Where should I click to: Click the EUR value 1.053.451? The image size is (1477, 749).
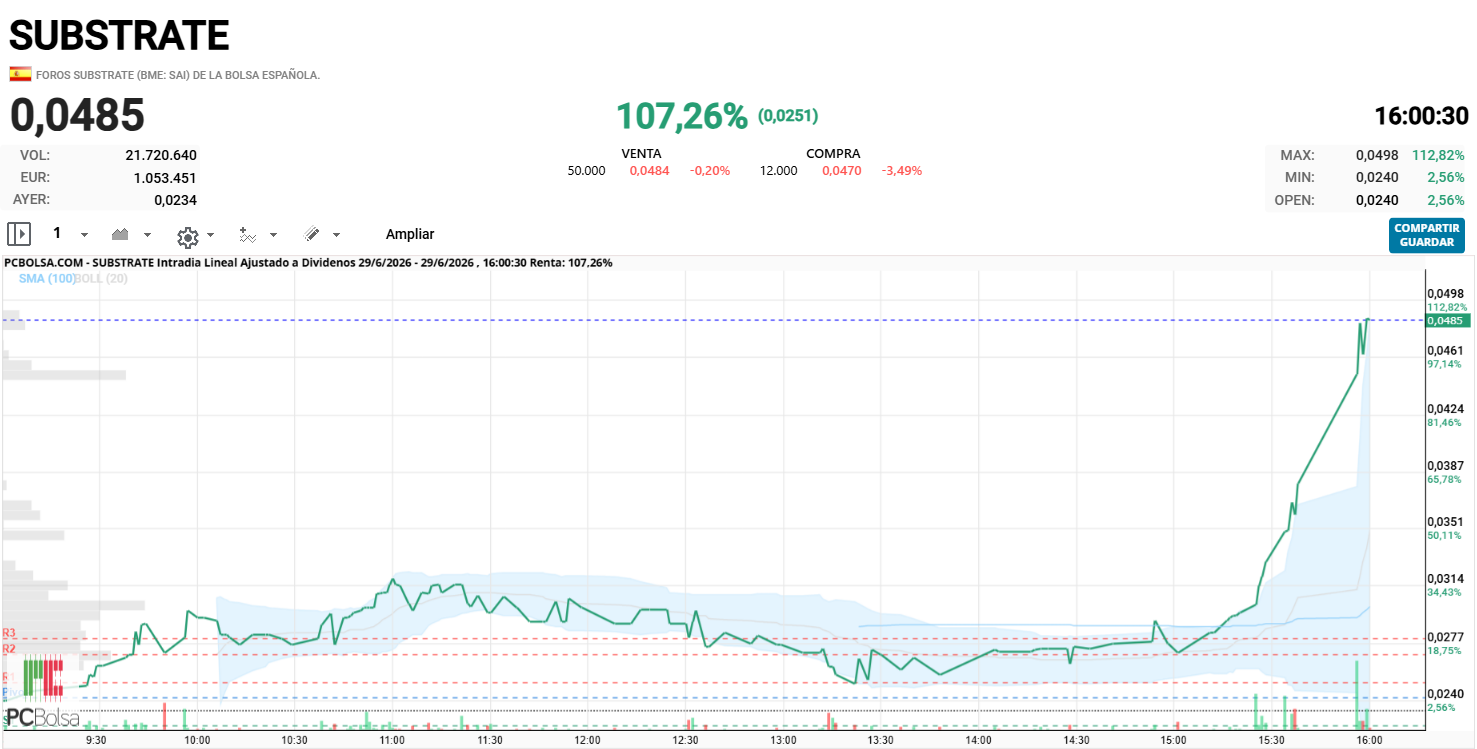click(165, 177)
